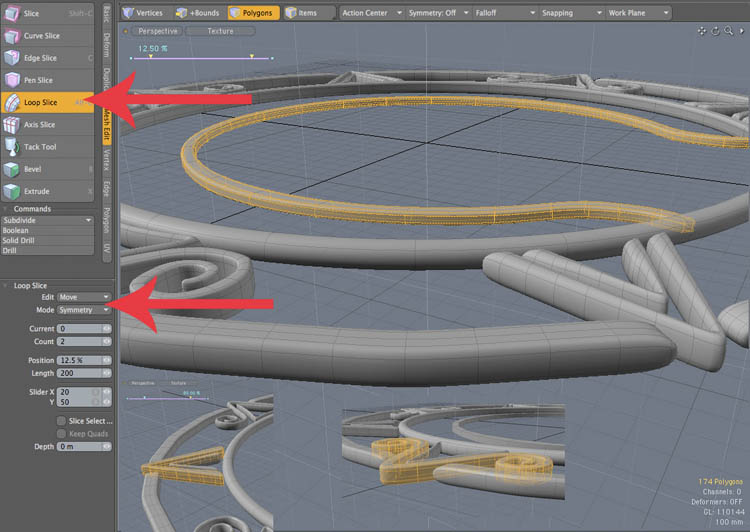The image size is (750, 532).
Task: Toggle the Keep Quads checkbox
Action: 61,434
